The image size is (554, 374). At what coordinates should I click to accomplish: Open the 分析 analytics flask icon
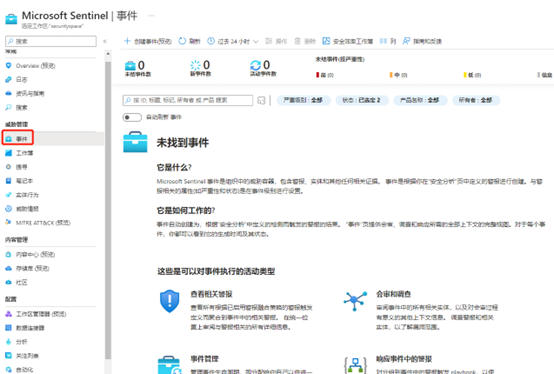click(8, 342)
